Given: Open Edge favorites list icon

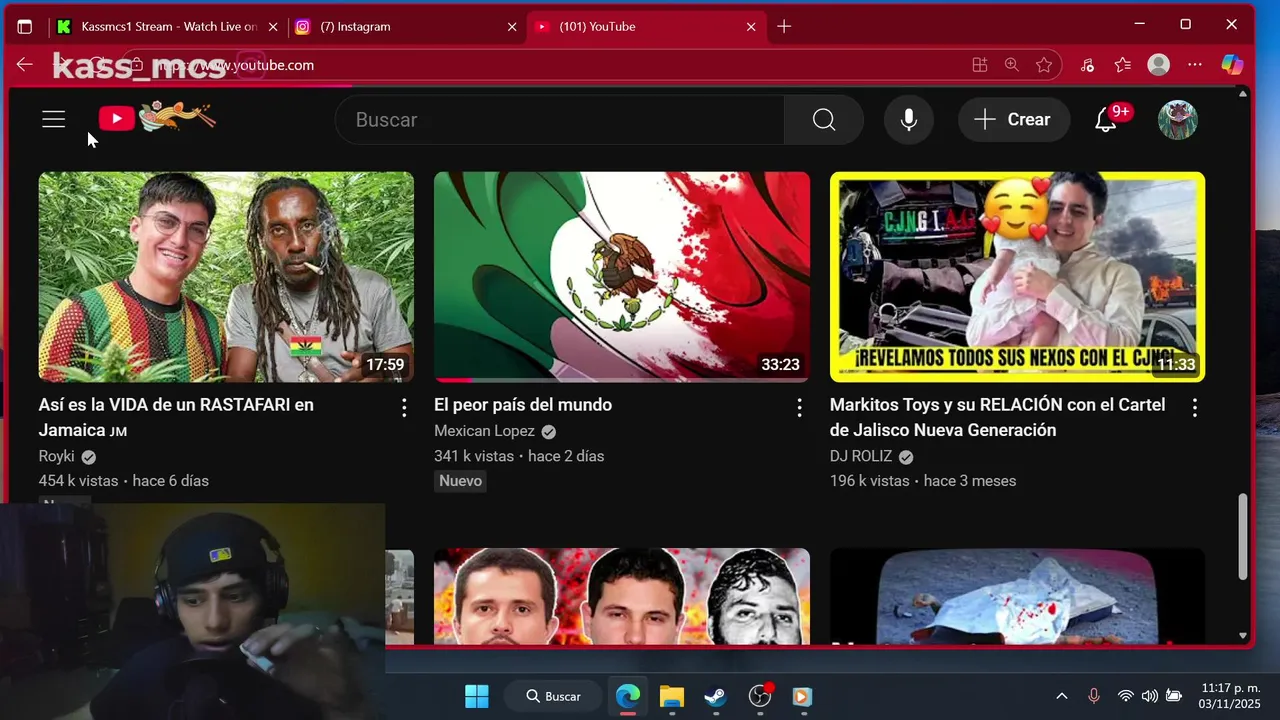Looking at the screenshot, I should point(1123,65).
